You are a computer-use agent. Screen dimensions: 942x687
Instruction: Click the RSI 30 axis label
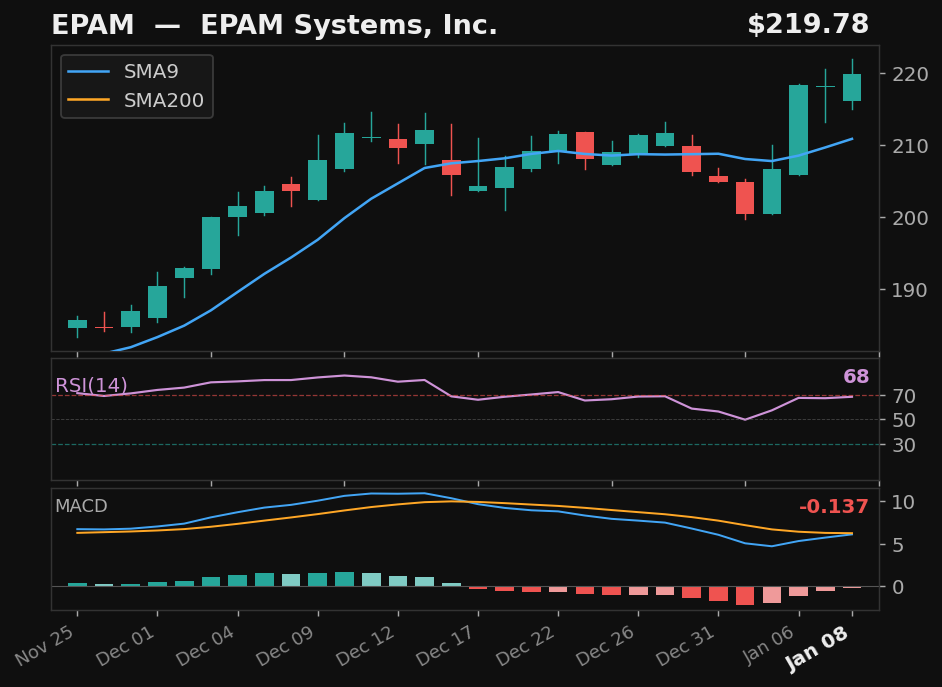(x=904, y=445)
